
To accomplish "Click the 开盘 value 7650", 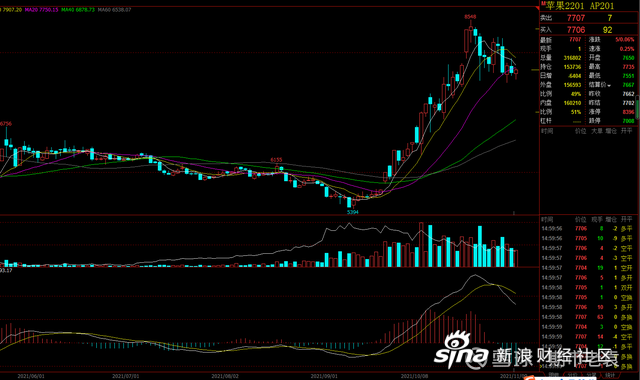I will pyautogui.click(x=629, y=58).
